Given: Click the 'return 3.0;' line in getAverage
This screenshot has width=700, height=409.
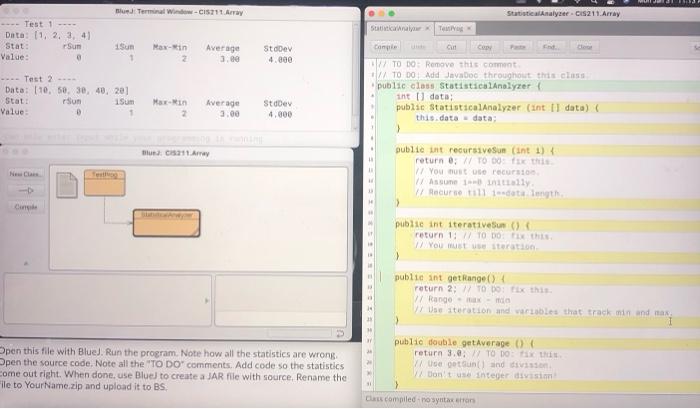Looking at the screenshot, I should click(x=488, y=354).
